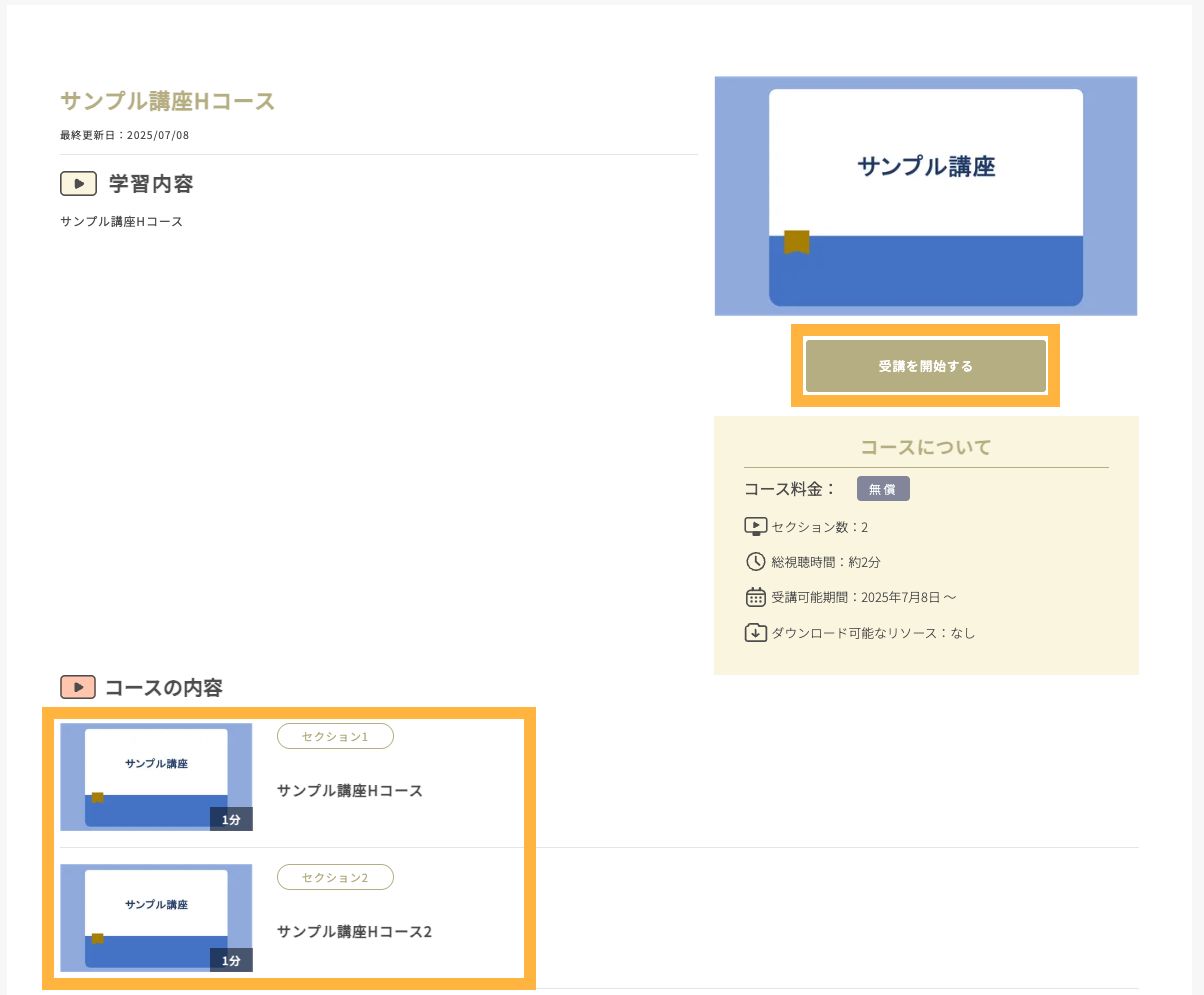Click the 受講を開始する button
1204x995 pixels.
tap(925, 366)
